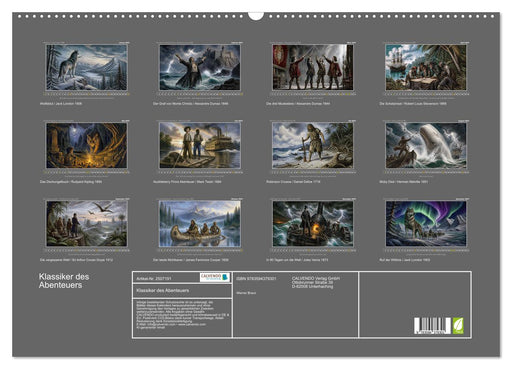Click the CALVENDO logo
This screenshot has height=369, width=512.
pyautogui.click(x=215, y=277)
